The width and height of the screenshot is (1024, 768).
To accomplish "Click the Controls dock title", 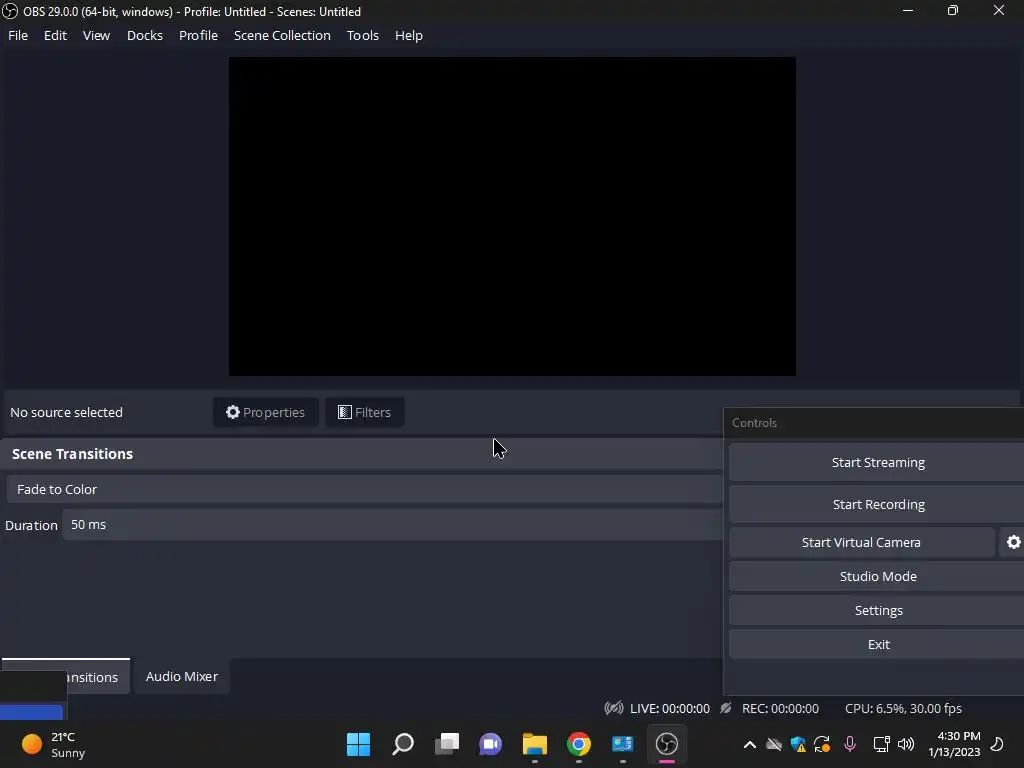I will coord(754,423).
